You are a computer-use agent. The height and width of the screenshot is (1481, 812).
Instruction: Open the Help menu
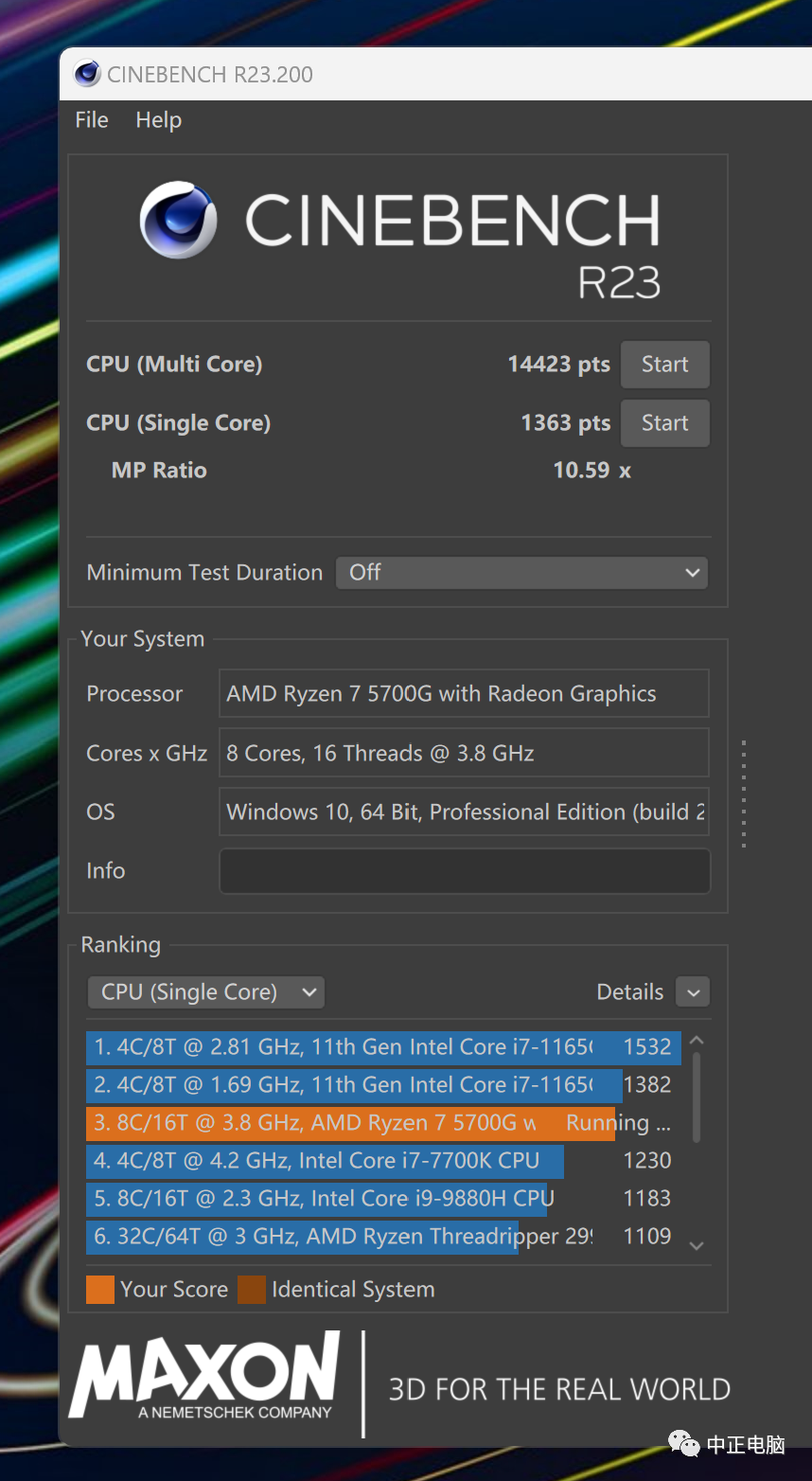coord(158,120)
